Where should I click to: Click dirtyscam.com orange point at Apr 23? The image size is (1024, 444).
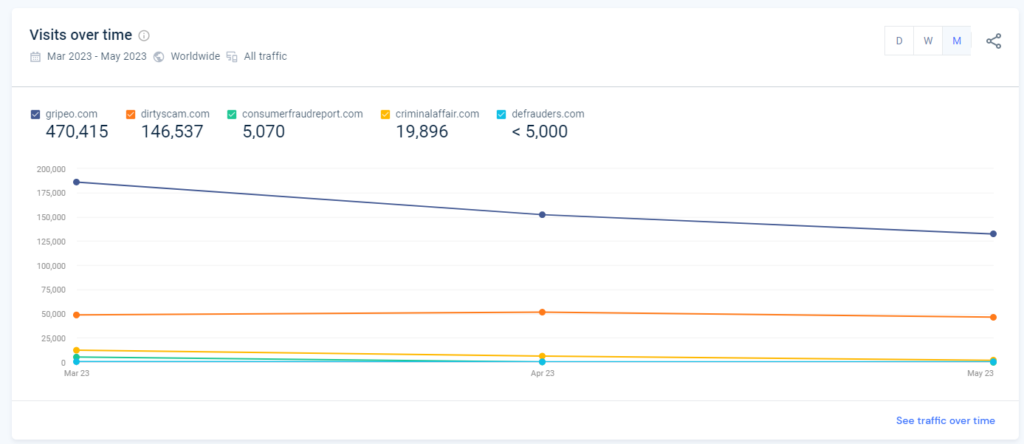[x=542, y=312]
